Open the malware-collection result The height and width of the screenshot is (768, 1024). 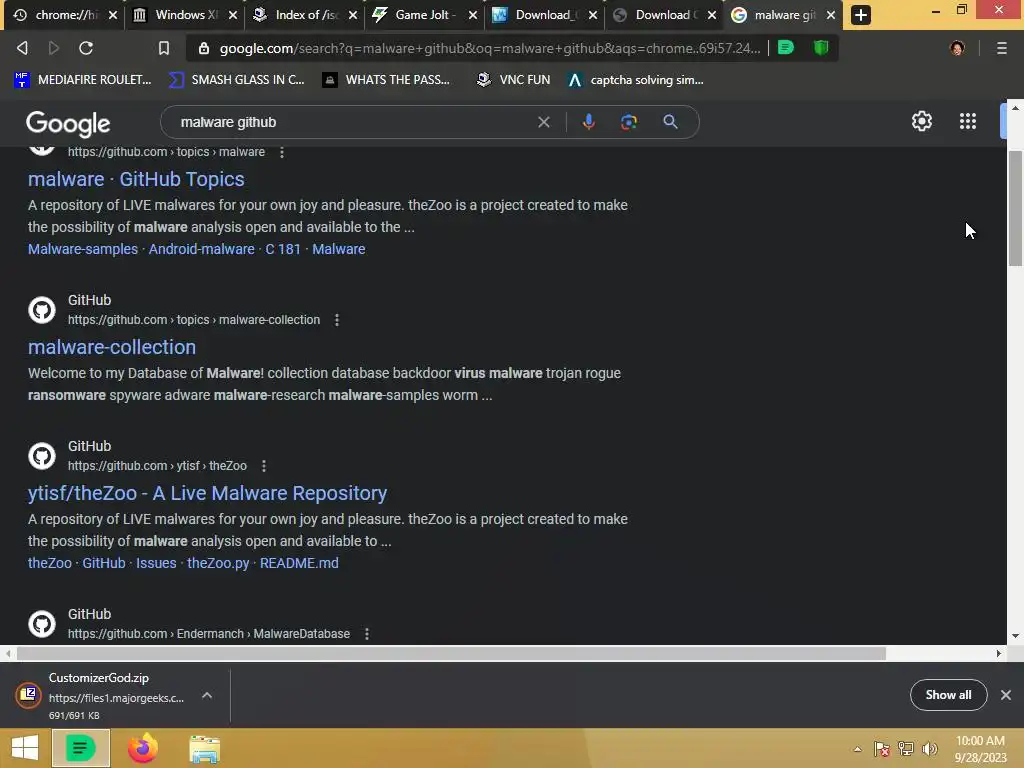click(x=112, y=347)
